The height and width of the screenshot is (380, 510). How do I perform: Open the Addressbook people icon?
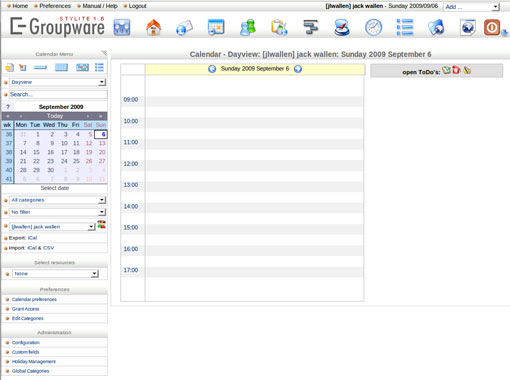coord(248,27)
